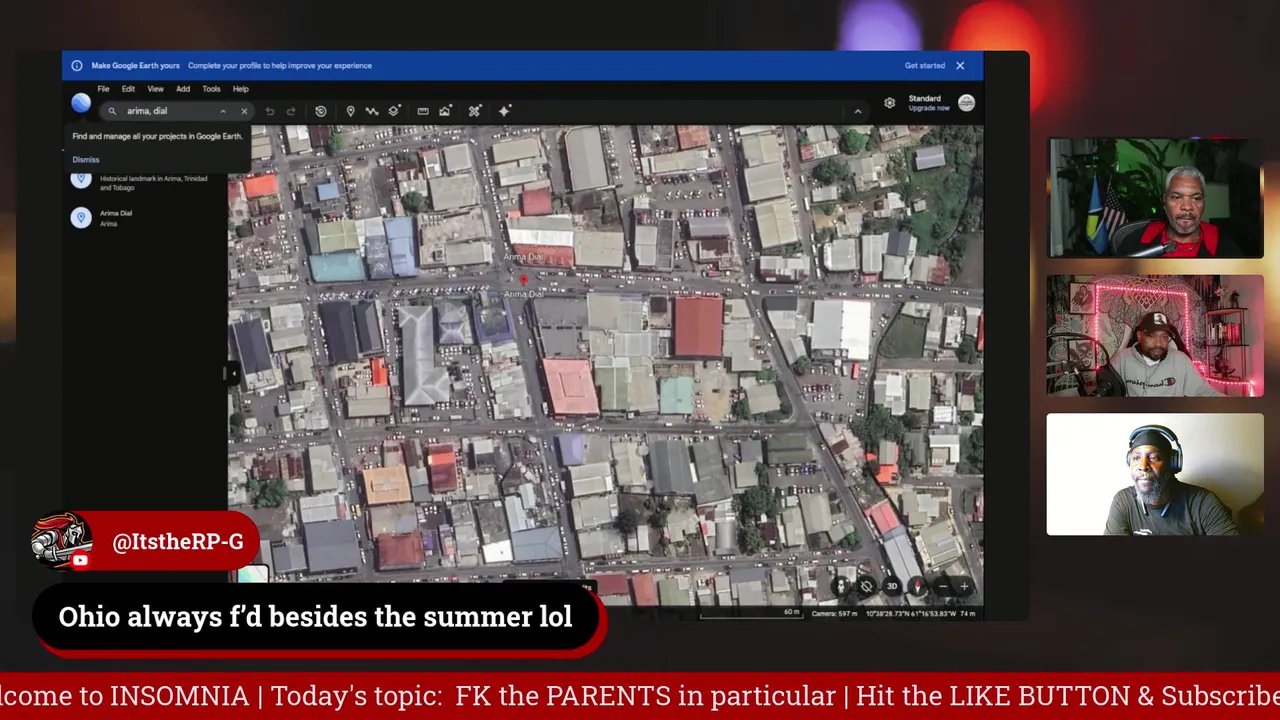
Task: Open map style settings gear
Action: [x=889, y=103]
